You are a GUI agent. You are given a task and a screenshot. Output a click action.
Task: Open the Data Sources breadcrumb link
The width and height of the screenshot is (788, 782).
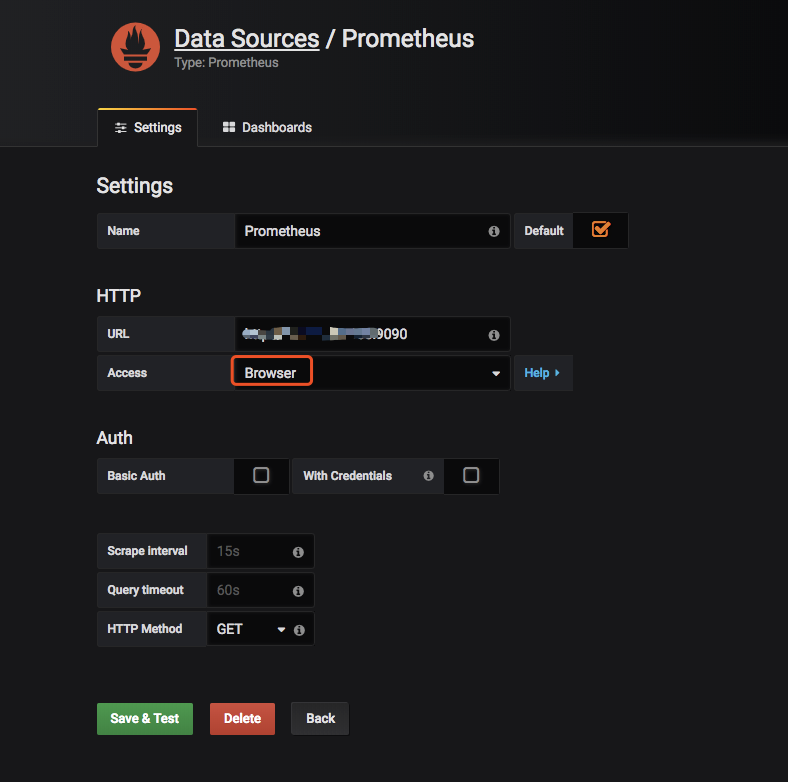[247, 39]
